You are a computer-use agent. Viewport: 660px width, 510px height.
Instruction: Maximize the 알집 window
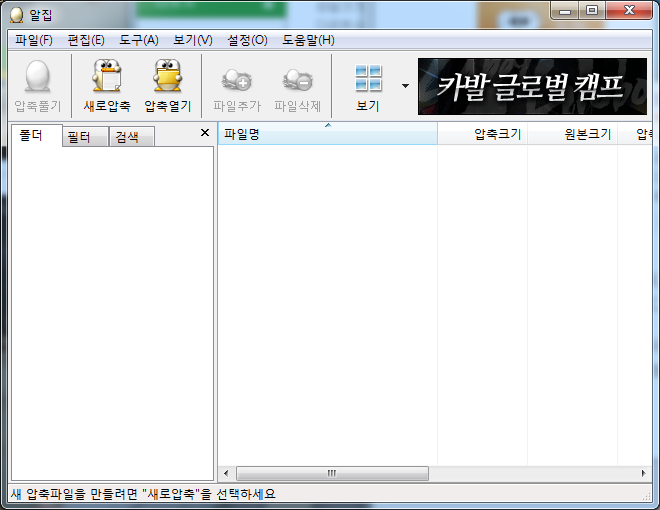pyautogui.click(x=592, y=11)
